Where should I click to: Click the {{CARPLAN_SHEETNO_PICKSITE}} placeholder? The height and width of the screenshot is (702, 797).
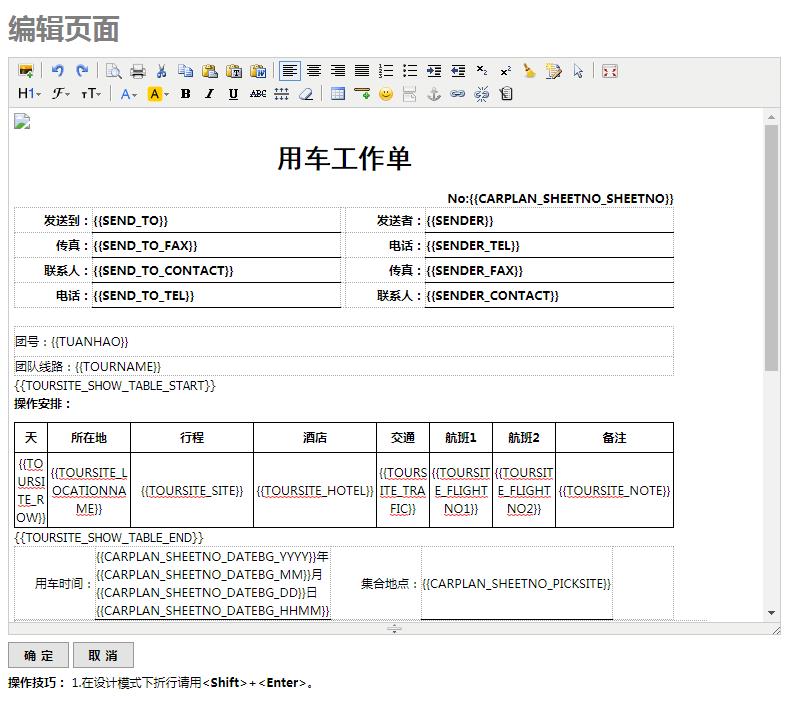click(x=516, y=584)
